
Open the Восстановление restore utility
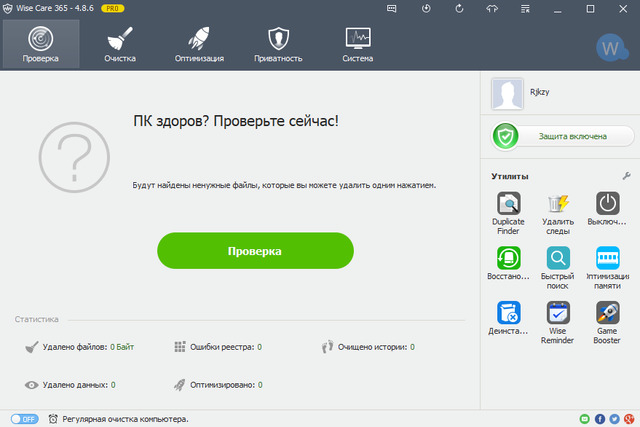508,260
